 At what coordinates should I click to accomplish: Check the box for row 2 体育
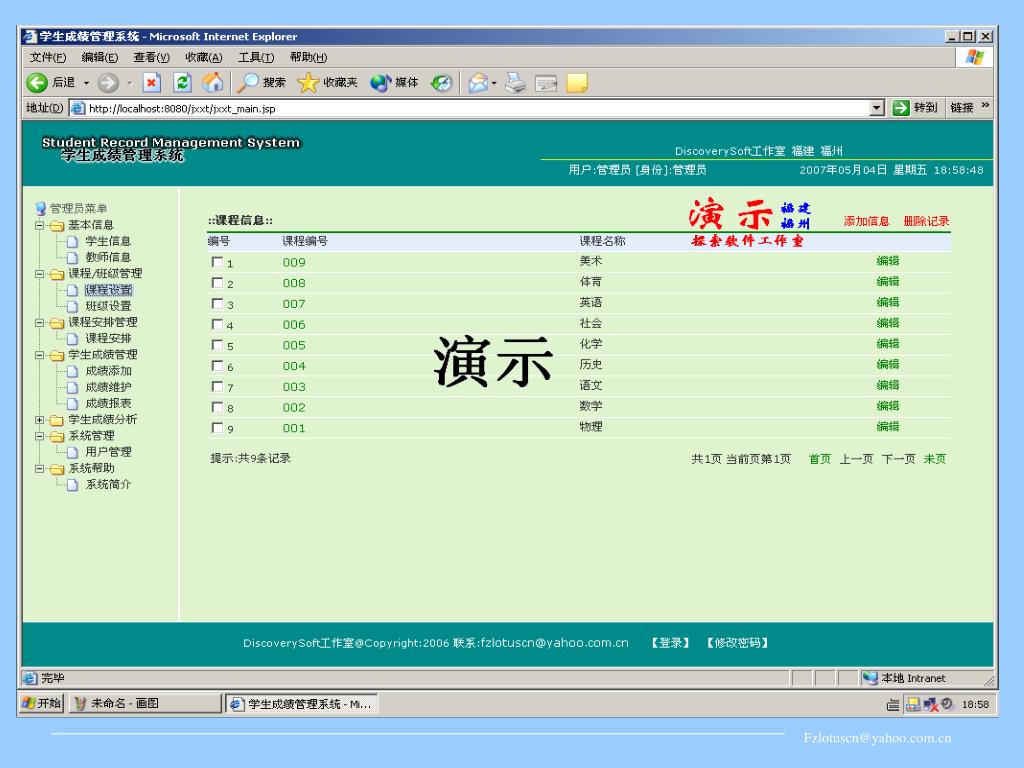click(217, 283)
